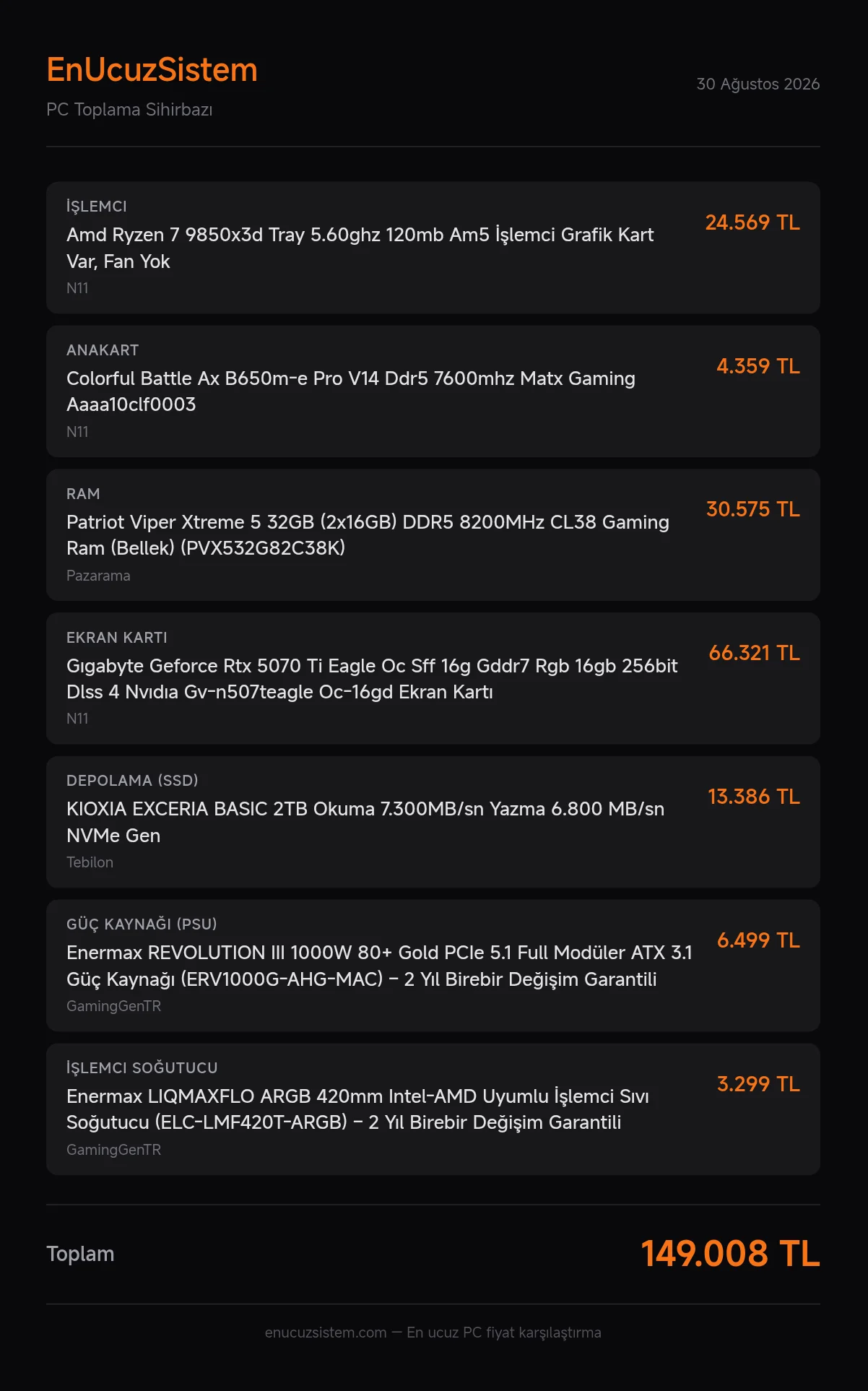Click the Pazarama seller name under RAM
868x1391 pixels.
click(x=98, y=576)
